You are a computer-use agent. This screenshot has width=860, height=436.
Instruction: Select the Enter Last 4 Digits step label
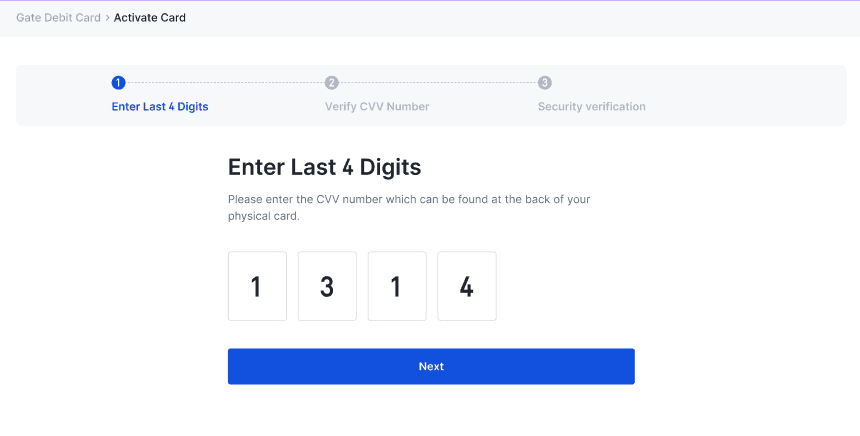[160, 106]
